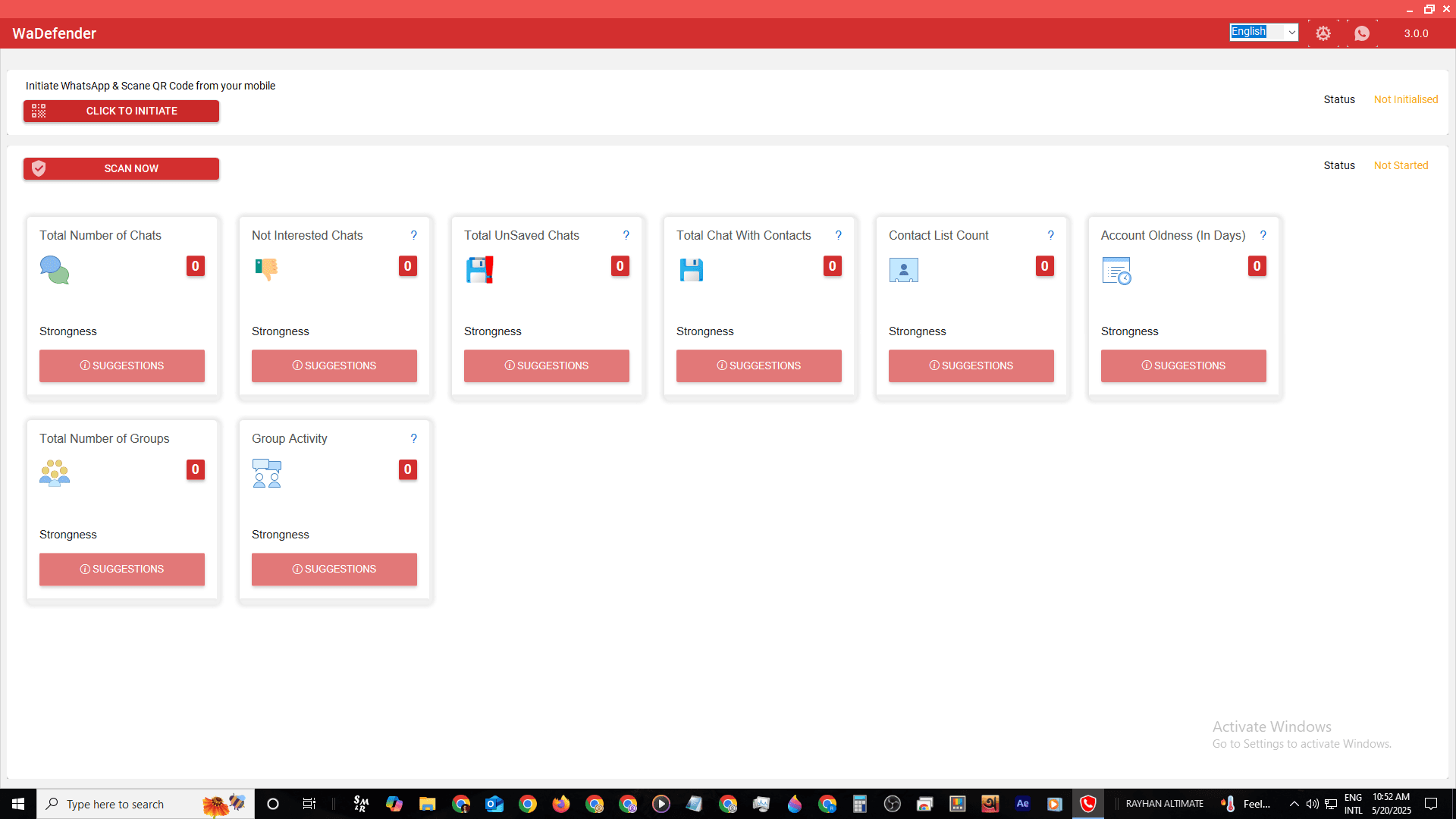Click the count badge in Group Activity card
The height and width of the screenshot is (819, 1456).
coord(408,469)
